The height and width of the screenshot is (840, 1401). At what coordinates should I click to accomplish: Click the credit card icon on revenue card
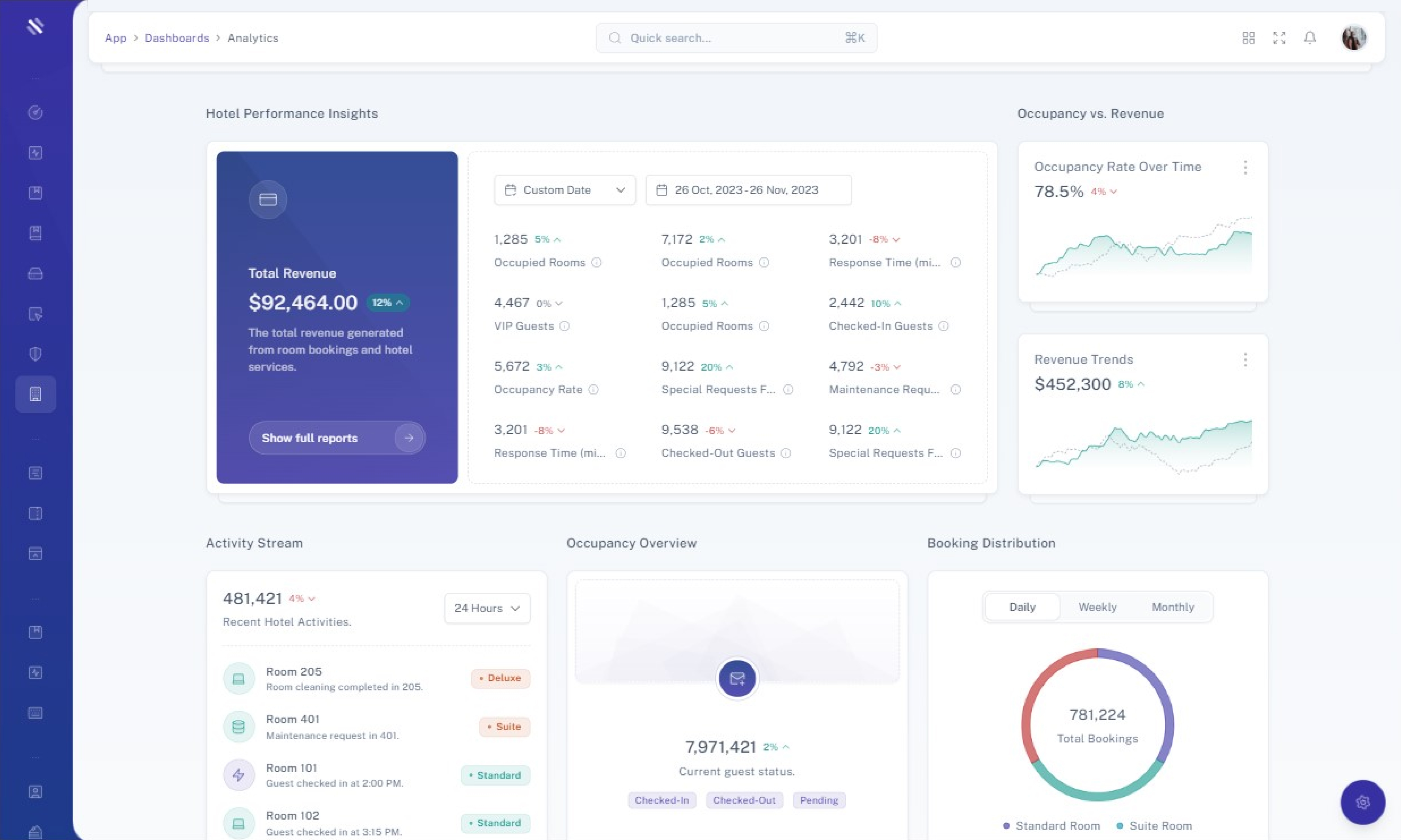click(x=268, y=200)
